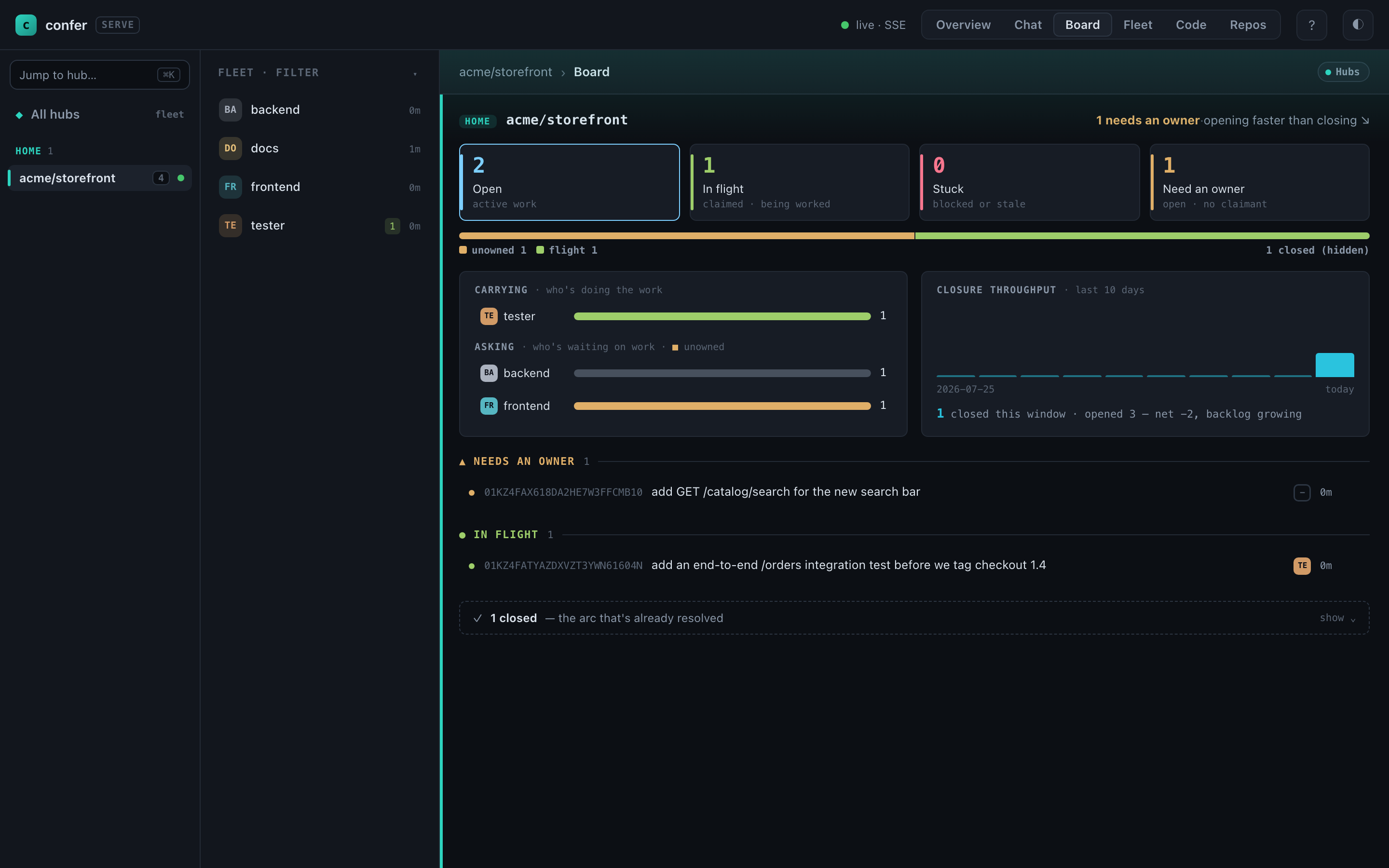Click the confer logo icon
The height and width of the screenshot is (868, 1389).
click(26, 25)
